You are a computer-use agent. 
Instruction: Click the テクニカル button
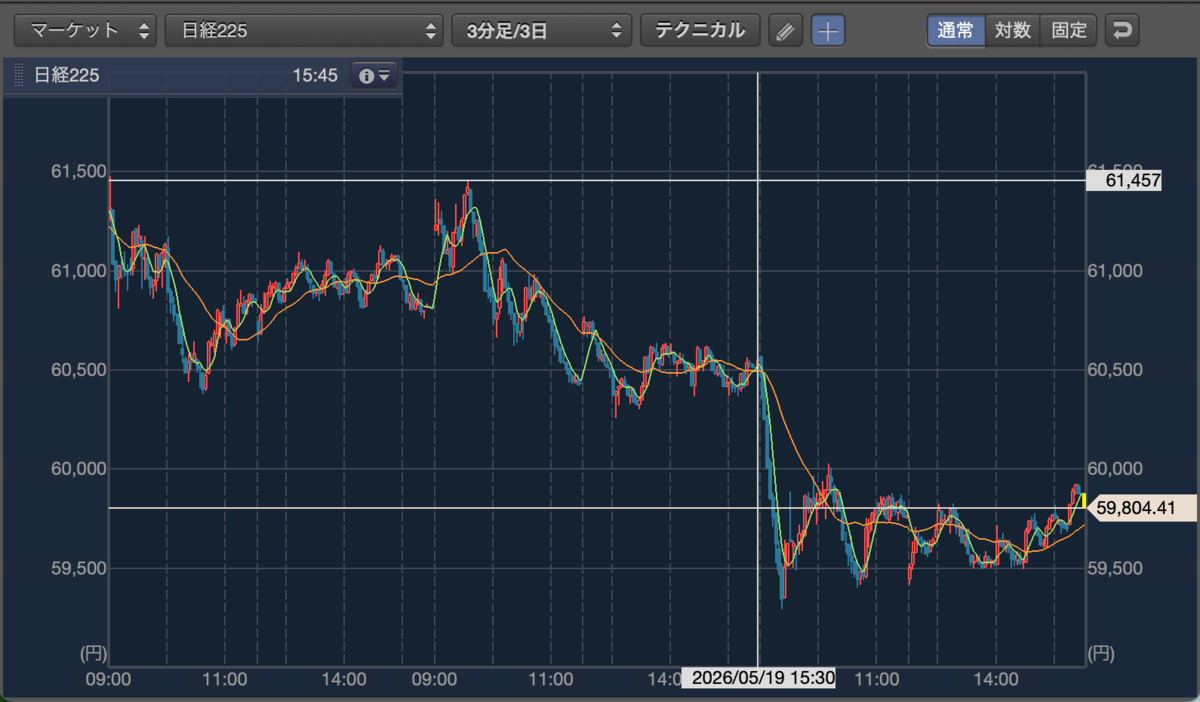tap(700, 30)
